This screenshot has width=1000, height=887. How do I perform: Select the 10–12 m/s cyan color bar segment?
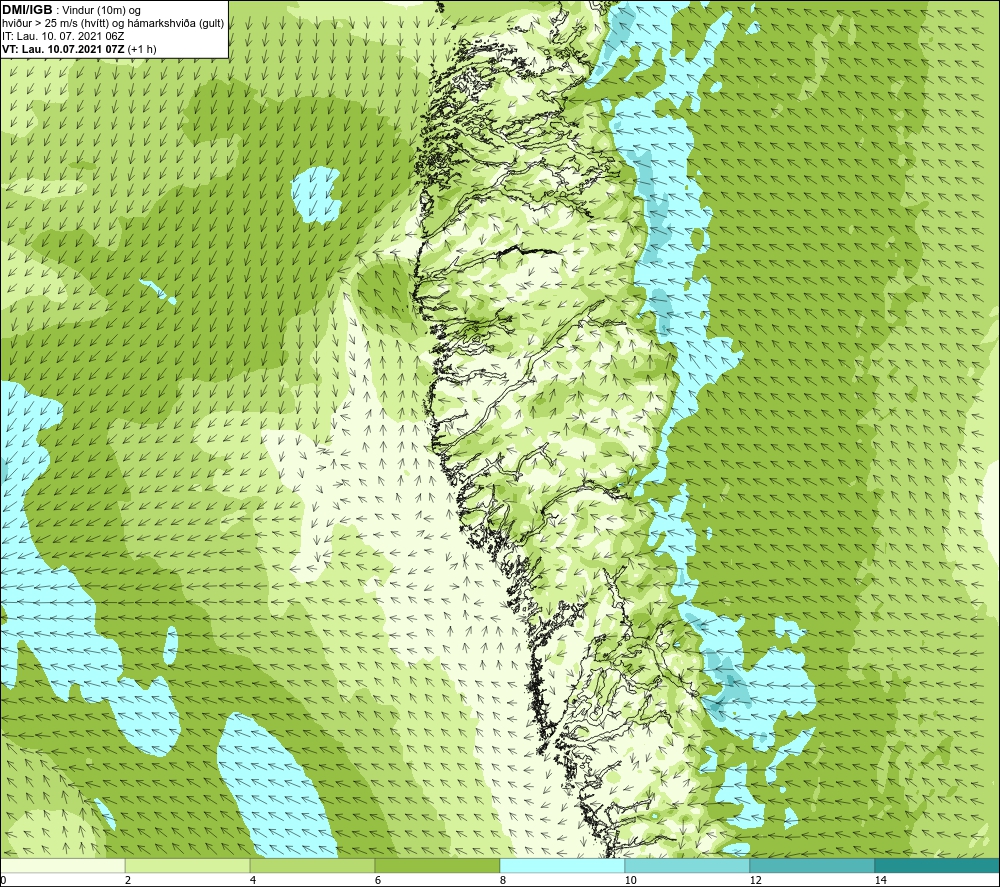[x=688, y=865]
